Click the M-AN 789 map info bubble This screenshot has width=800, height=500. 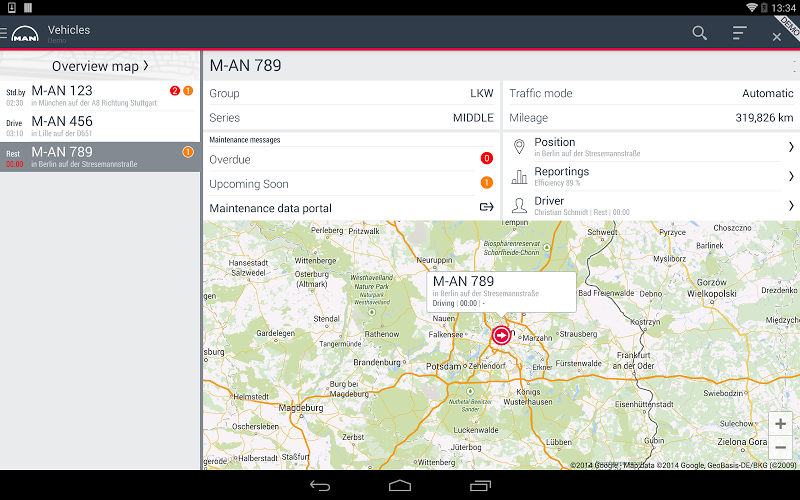pos(502,292)
